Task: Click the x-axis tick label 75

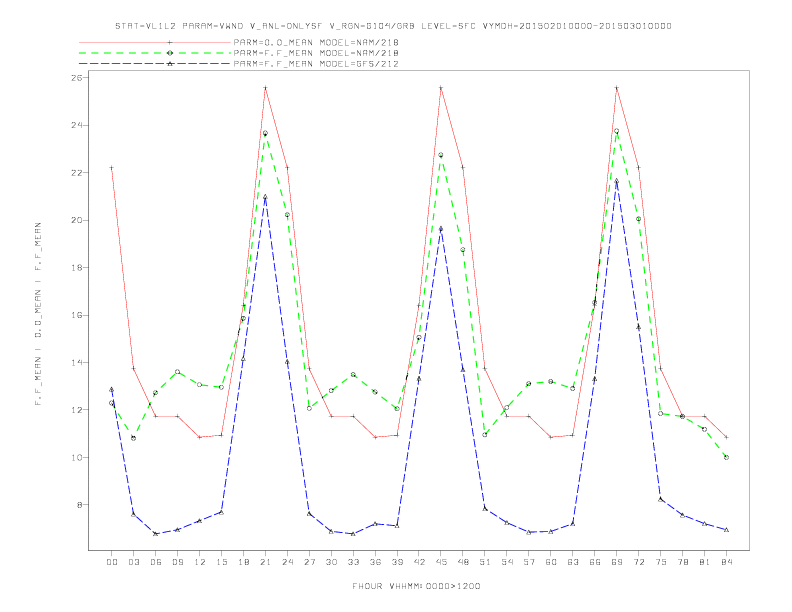Action: point(661,562)
